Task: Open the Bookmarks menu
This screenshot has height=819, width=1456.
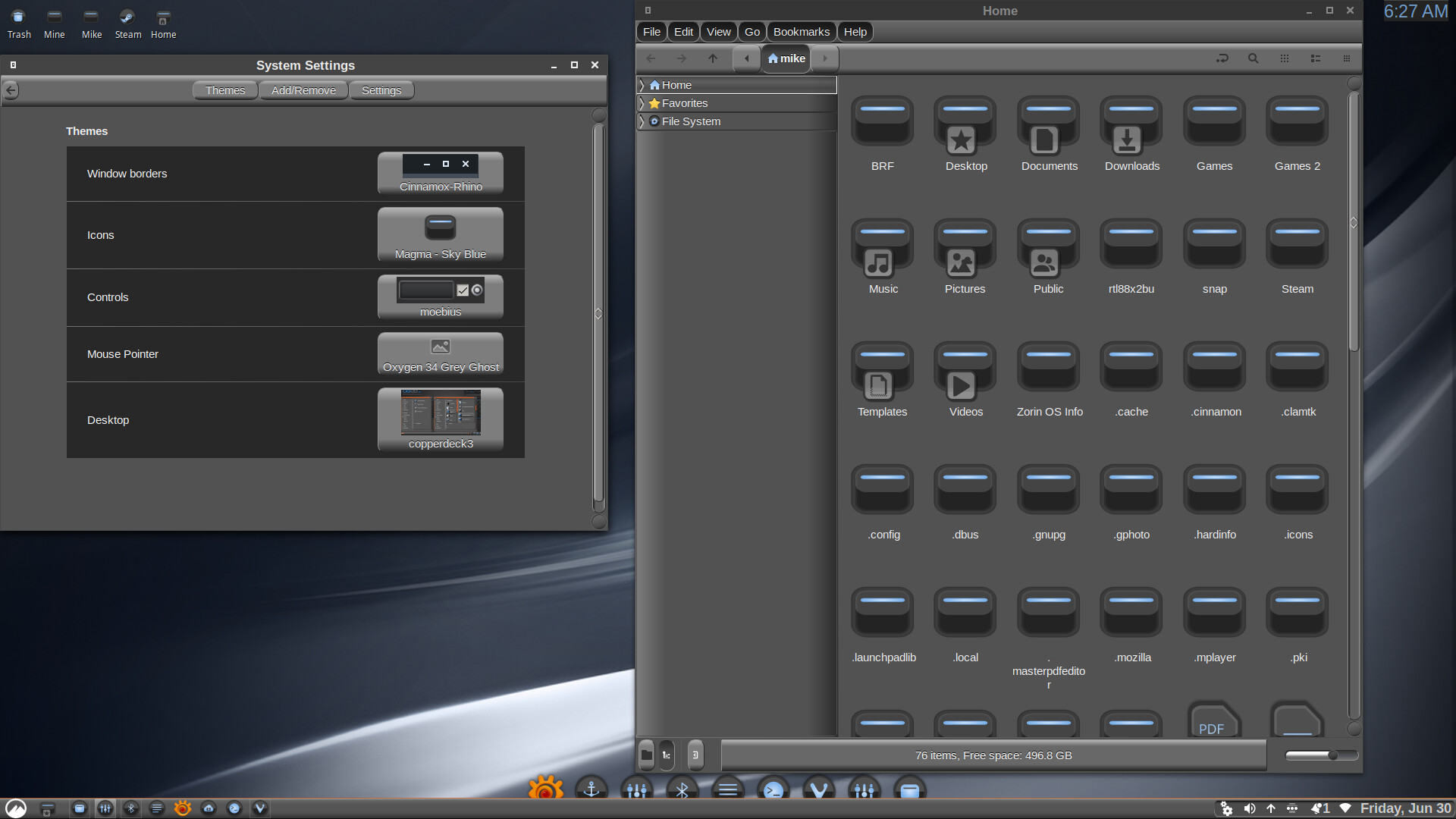Action: click(801, 31)
